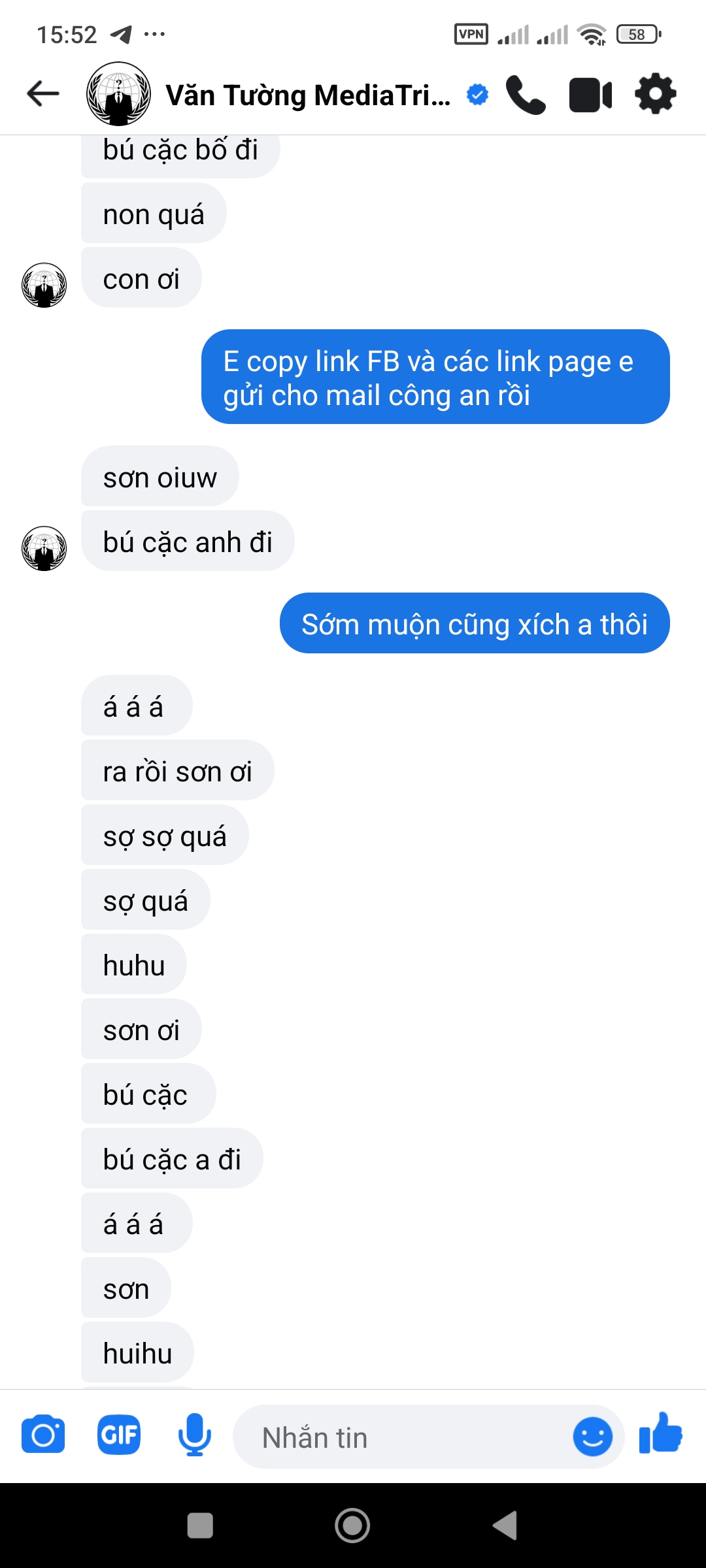
Task: Start a voice call with Văn Tường
Action: point(527,93)
